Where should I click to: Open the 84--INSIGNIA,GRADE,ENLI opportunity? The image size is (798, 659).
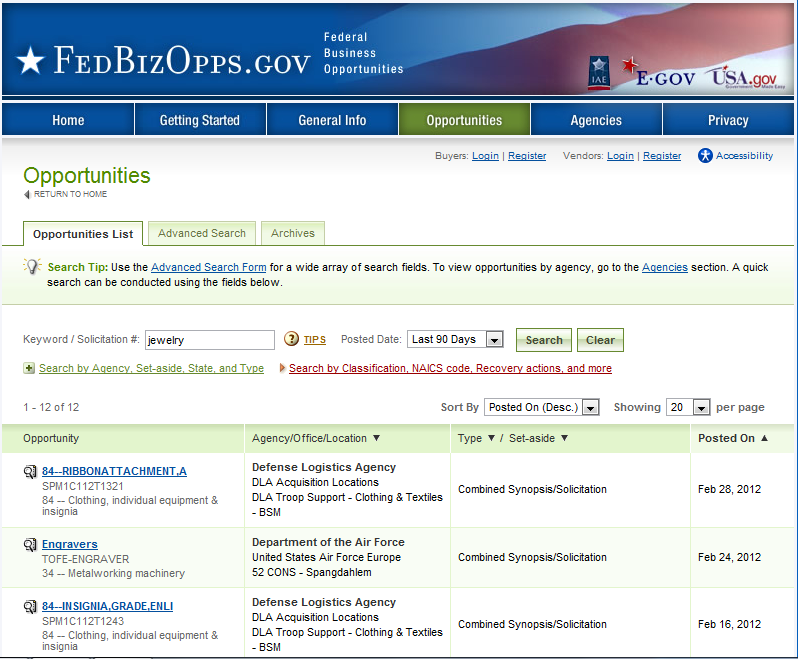tap(107, 606)
